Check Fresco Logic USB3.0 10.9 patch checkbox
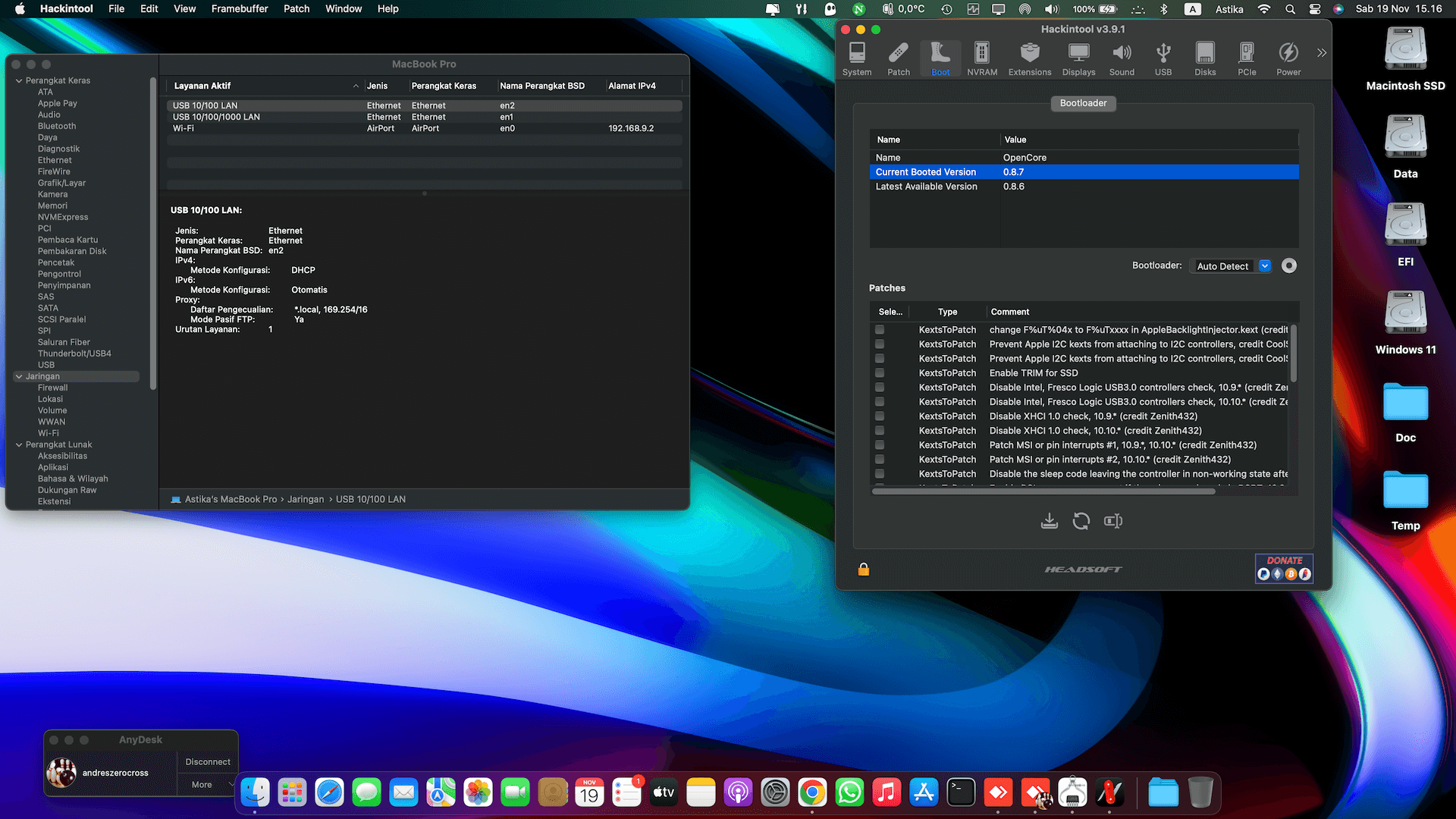The width and height of the screenshot is (1456, 819). tap(880, 388)
